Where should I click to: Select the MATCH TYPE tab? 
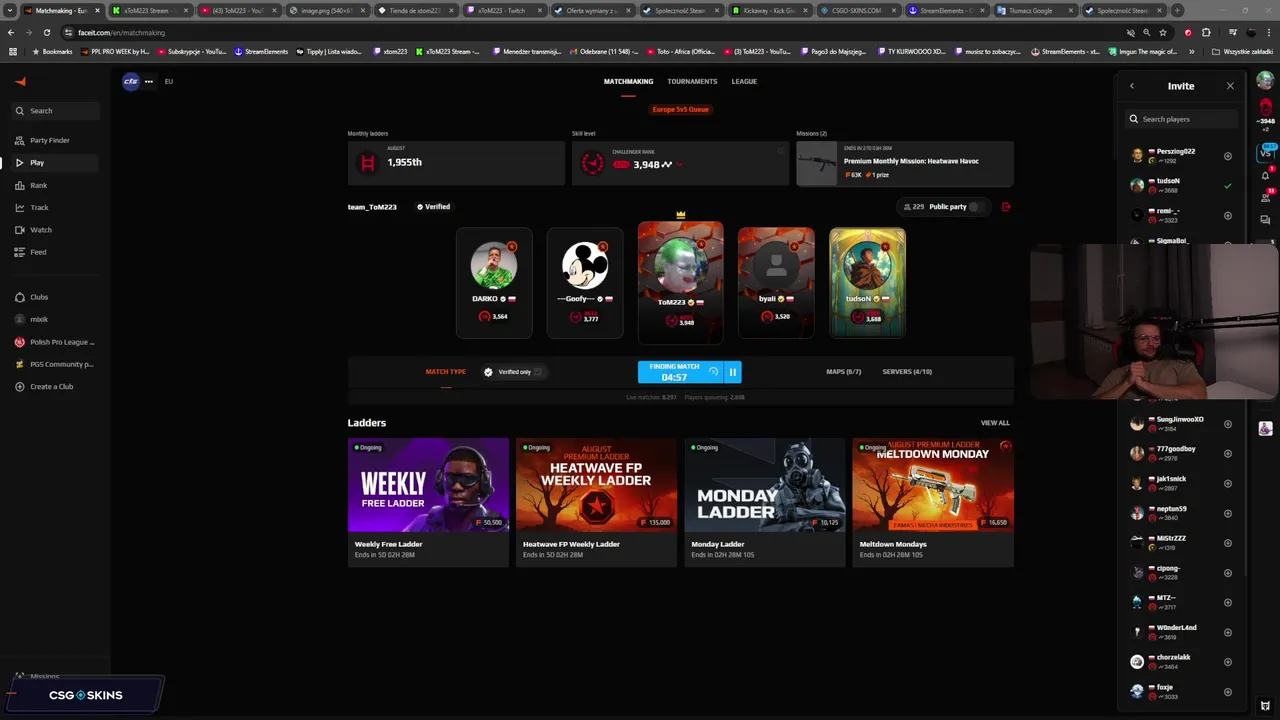445,372
